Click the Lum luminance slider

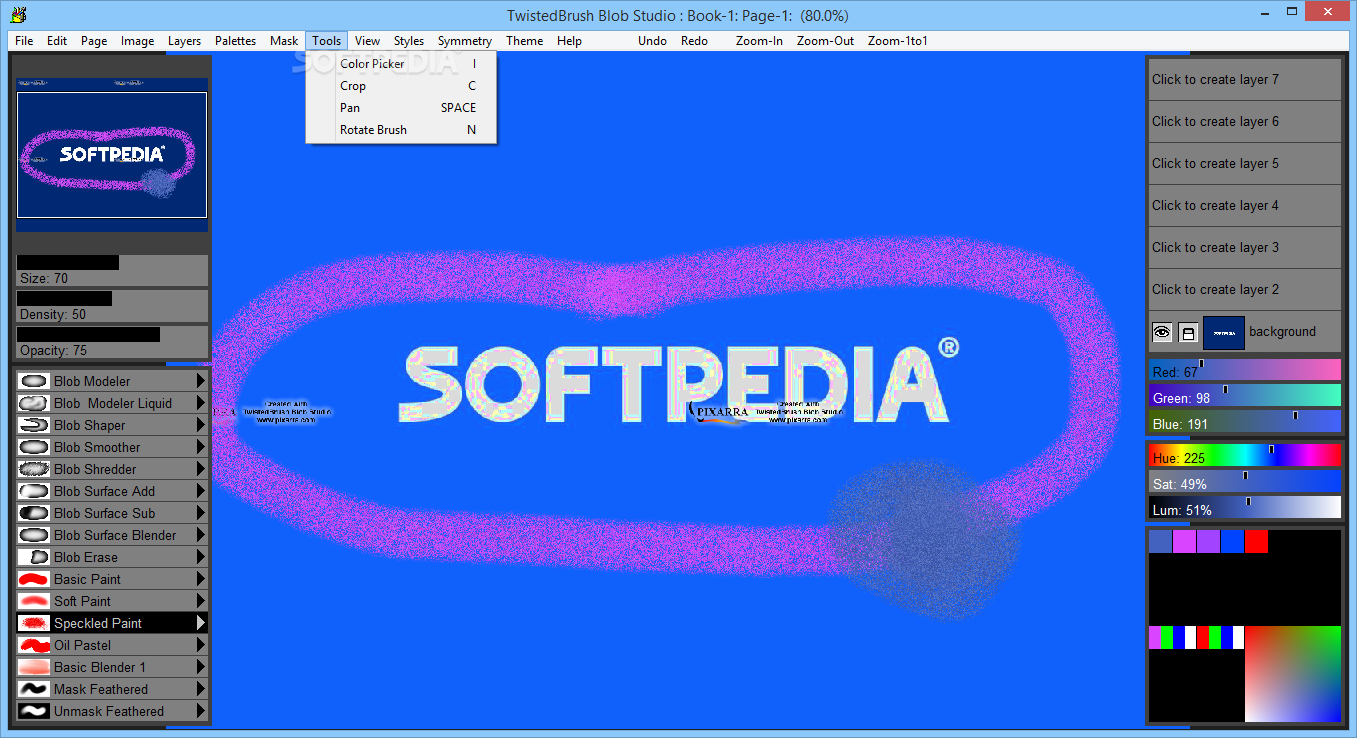pos(1245,508)
